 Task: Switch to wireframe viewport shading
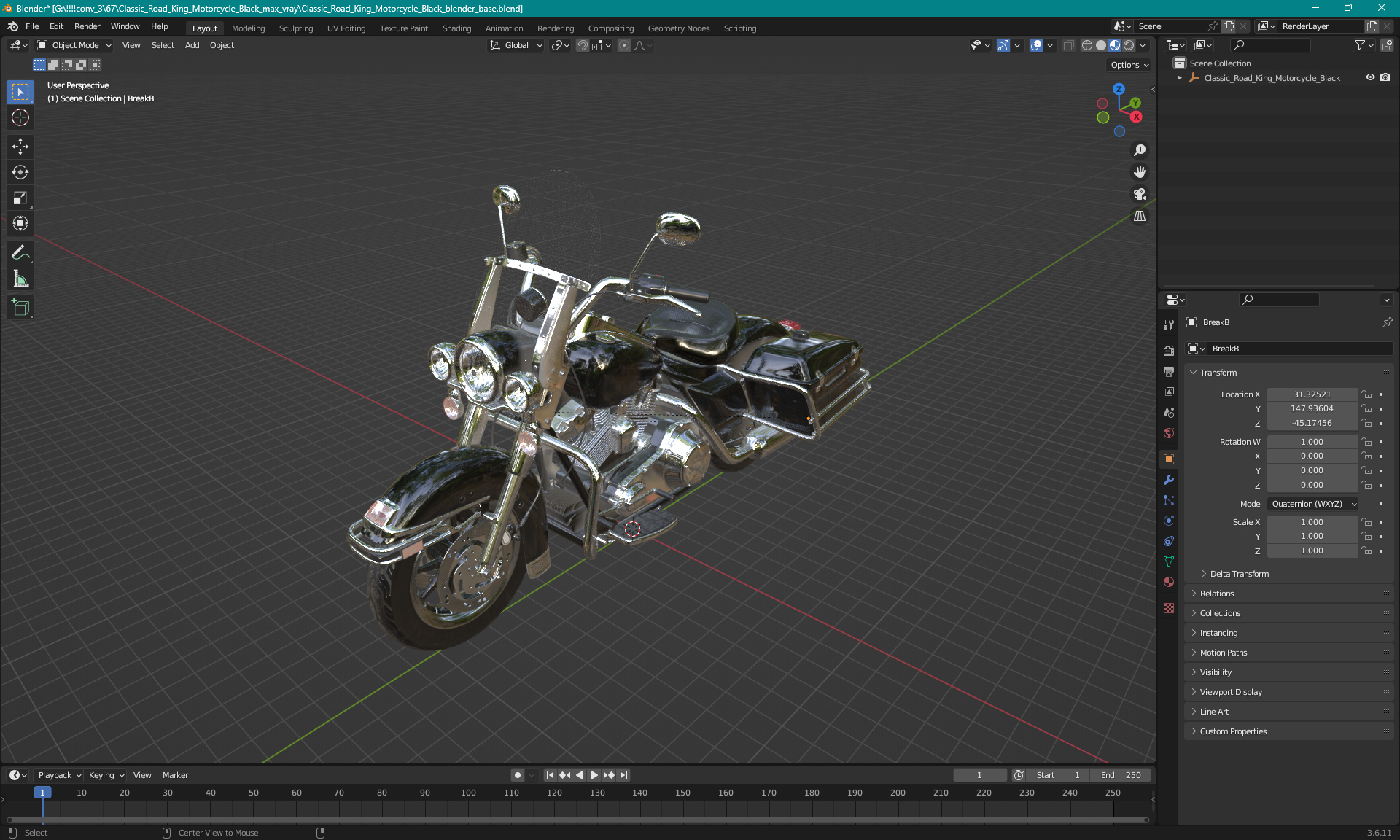pyautogui.click(x=1086, y=45)
